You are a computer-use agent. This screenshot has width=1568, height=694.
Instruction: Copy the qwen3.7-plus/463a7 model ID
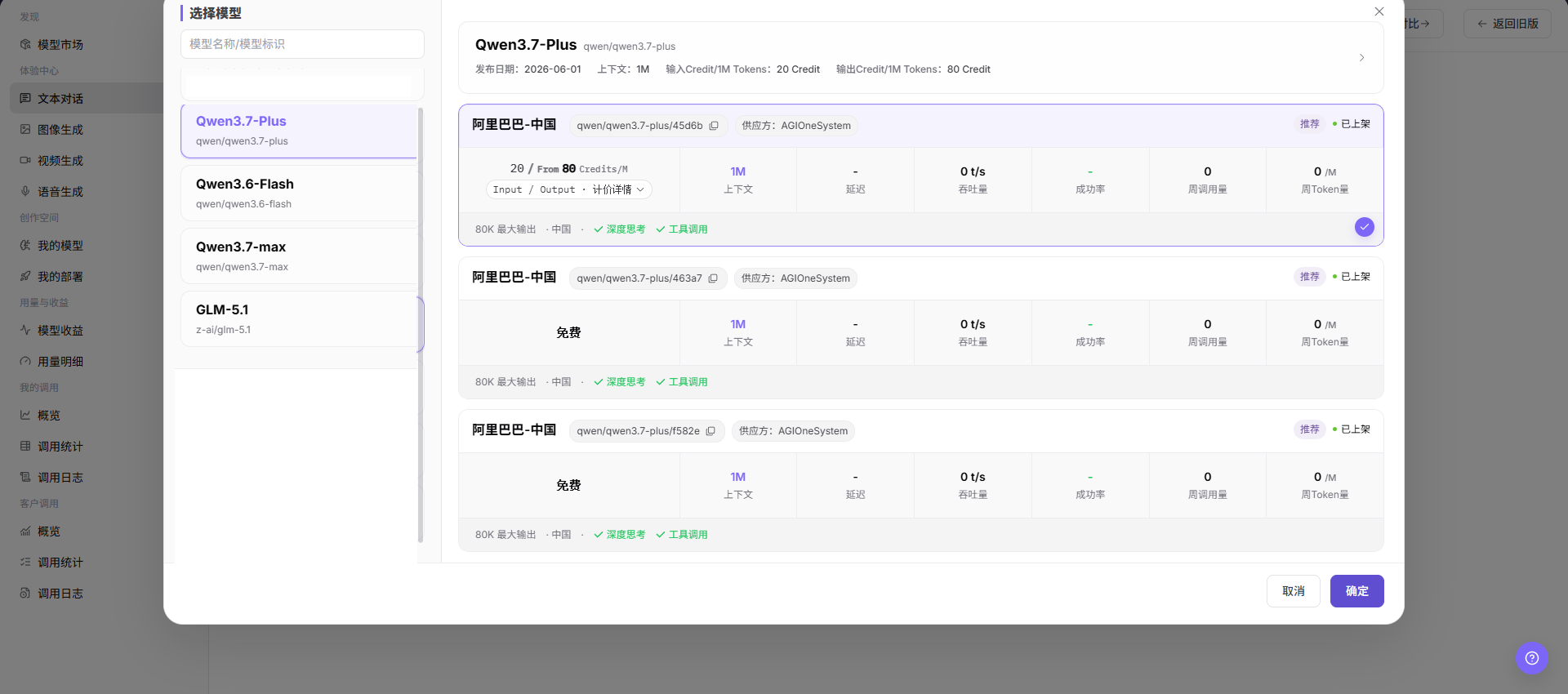(x=713, y=278)
